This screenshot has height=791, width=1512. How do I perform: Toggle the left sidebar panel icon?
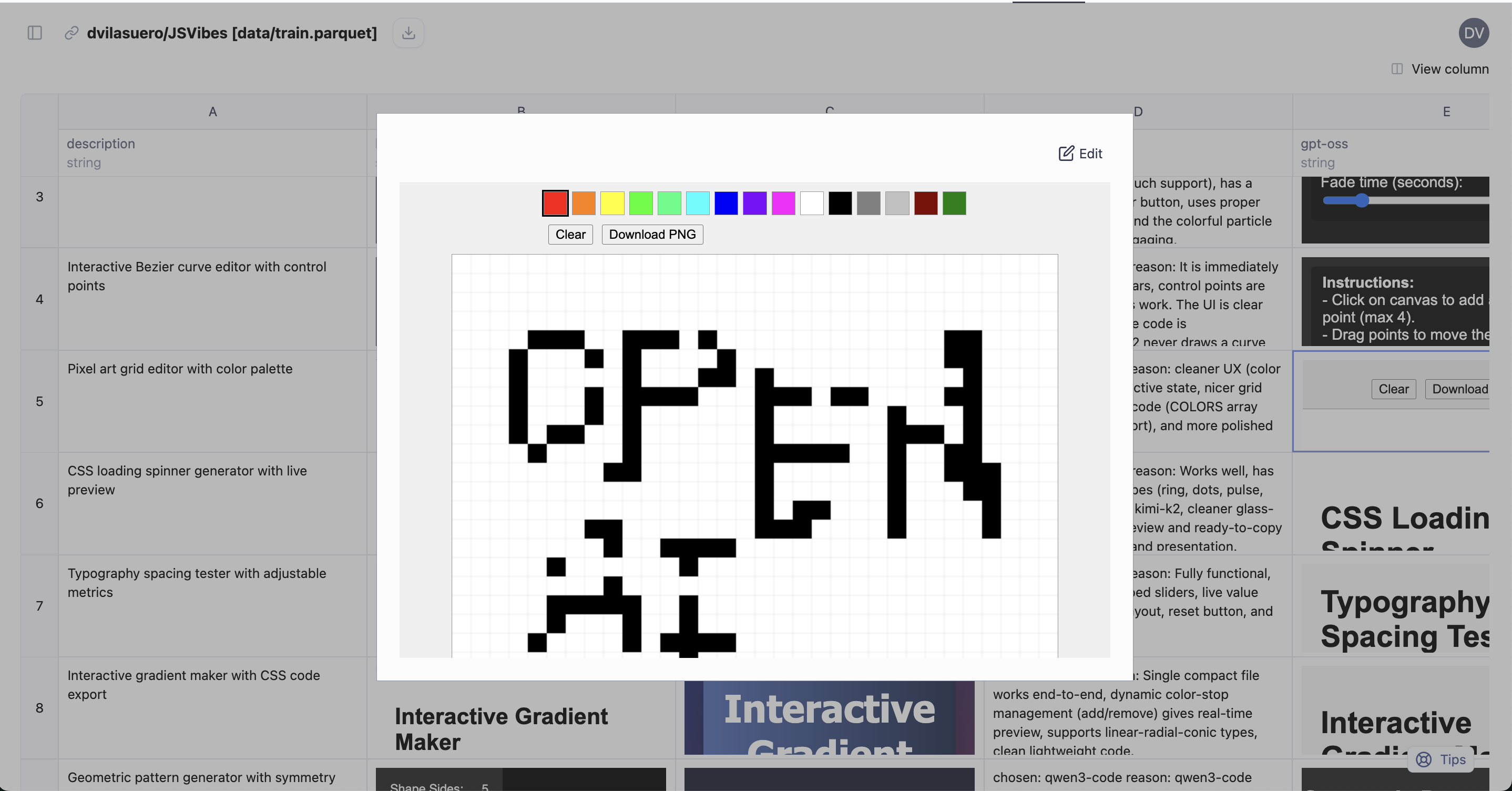(35, 33)
